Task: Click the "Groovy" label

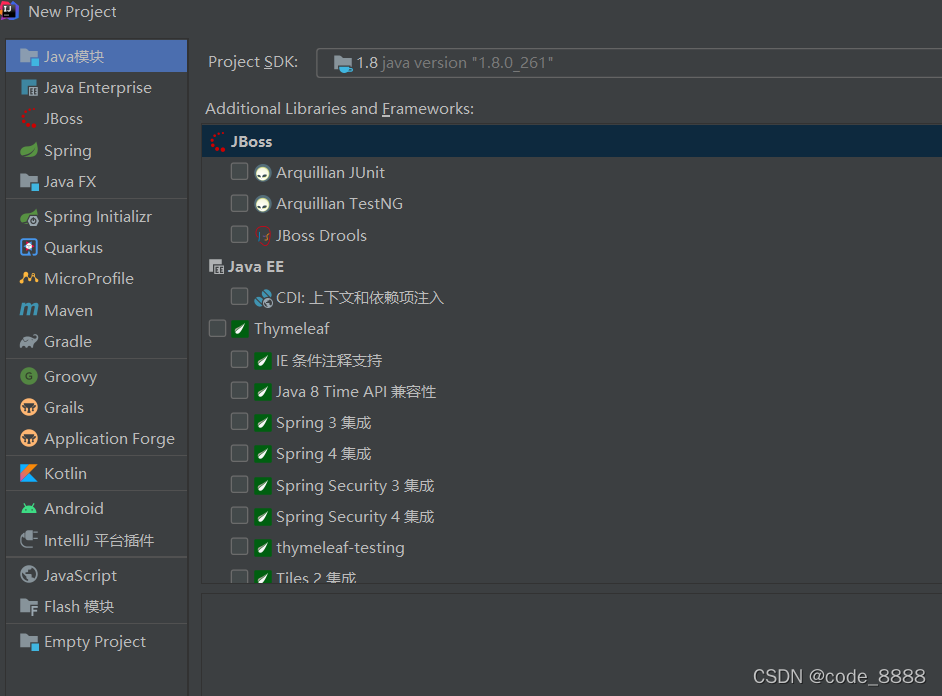Action: click(x=70, y=377)
